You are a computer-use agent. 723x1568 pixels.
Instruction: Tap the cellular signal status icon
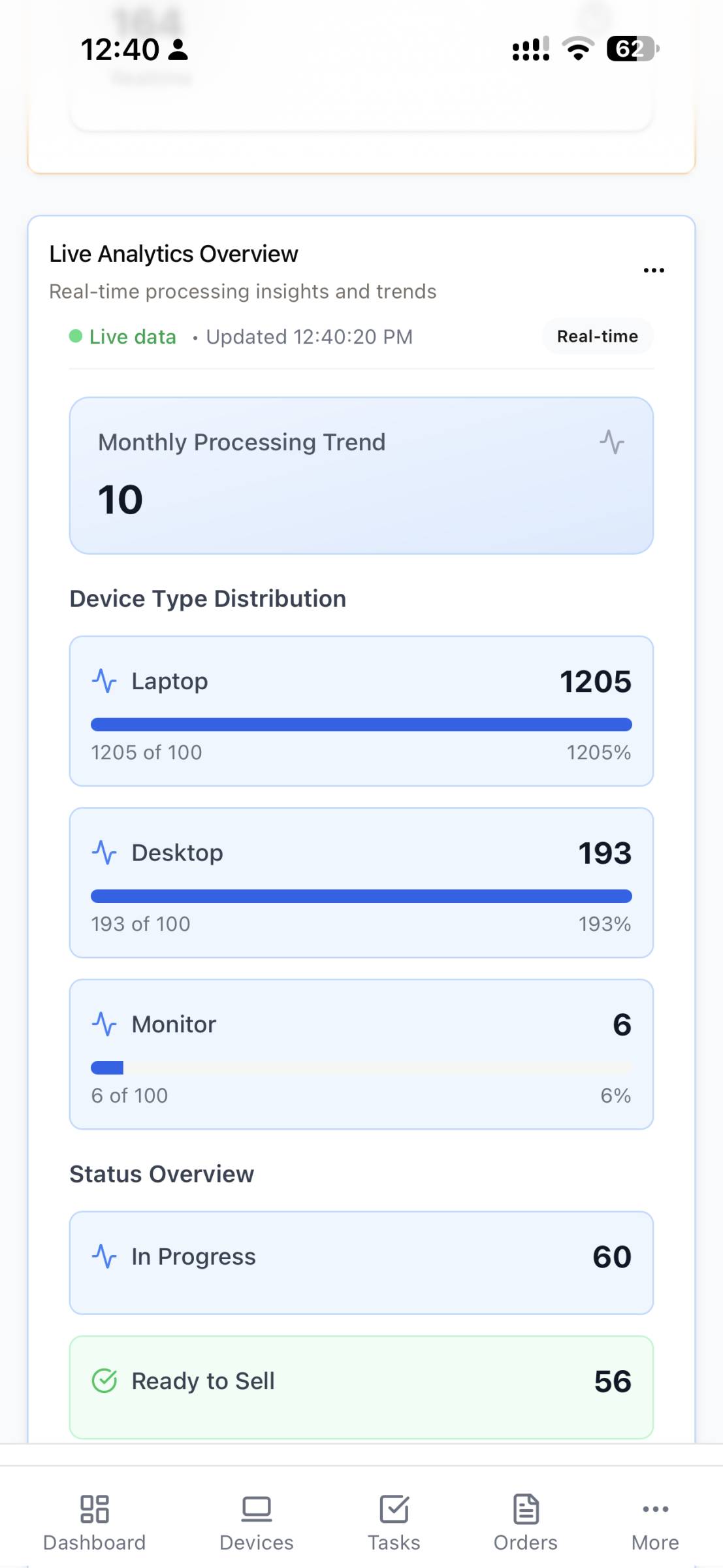pos(531,48)
